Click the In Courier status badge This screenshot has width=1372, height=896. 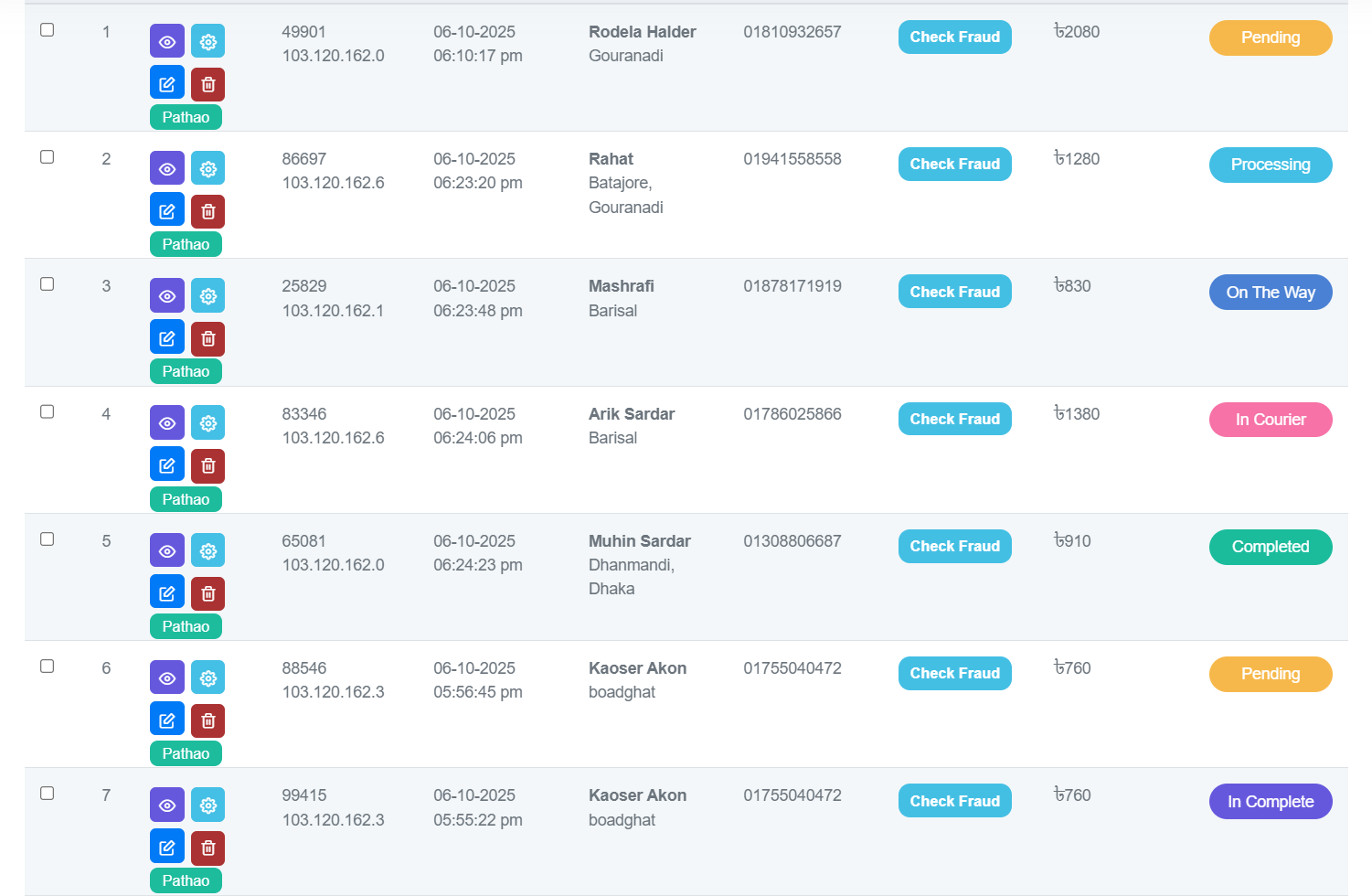point(1270,420)
